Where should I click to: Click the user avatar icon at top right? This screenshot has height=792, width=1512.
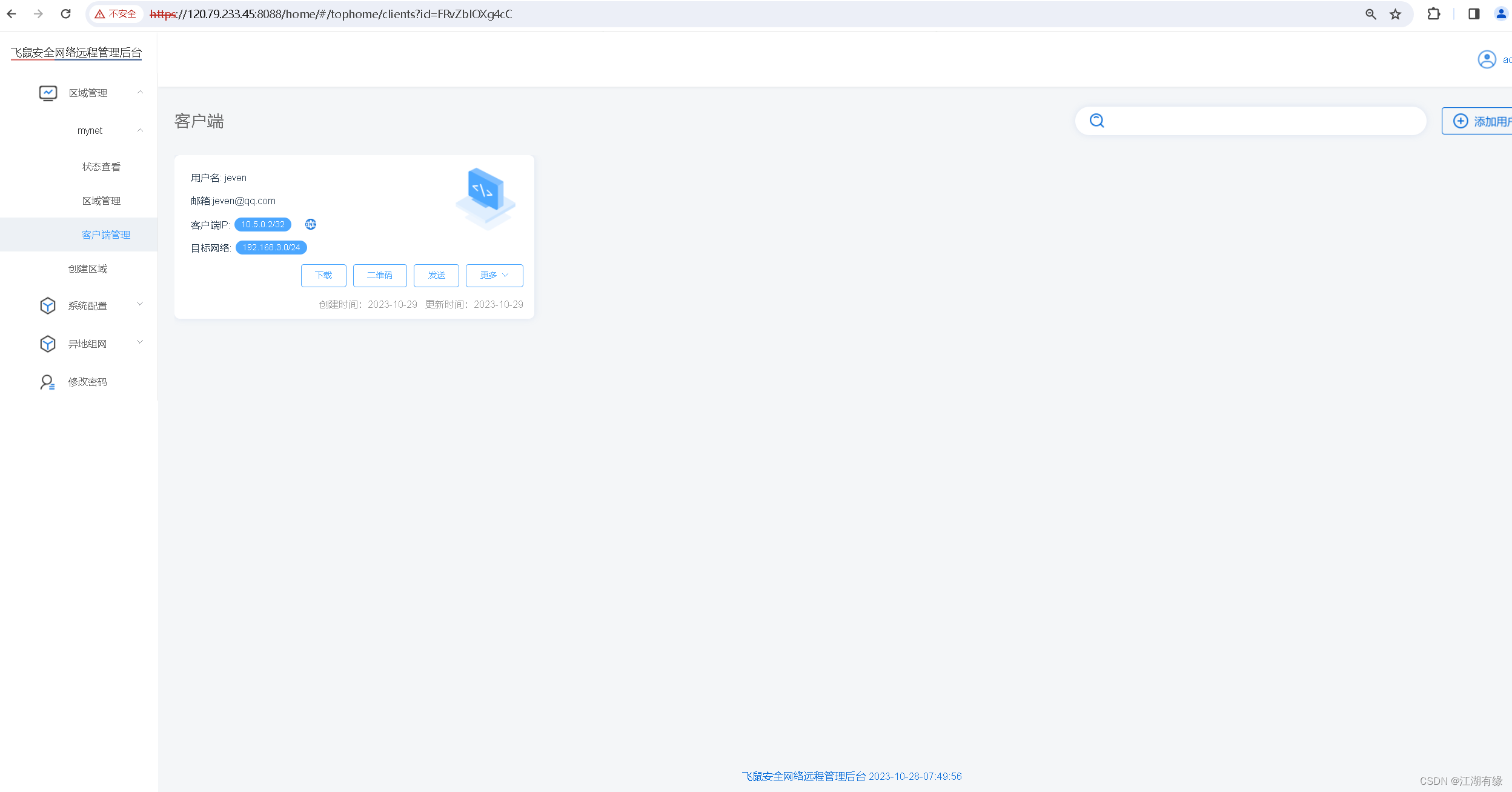1487,59
